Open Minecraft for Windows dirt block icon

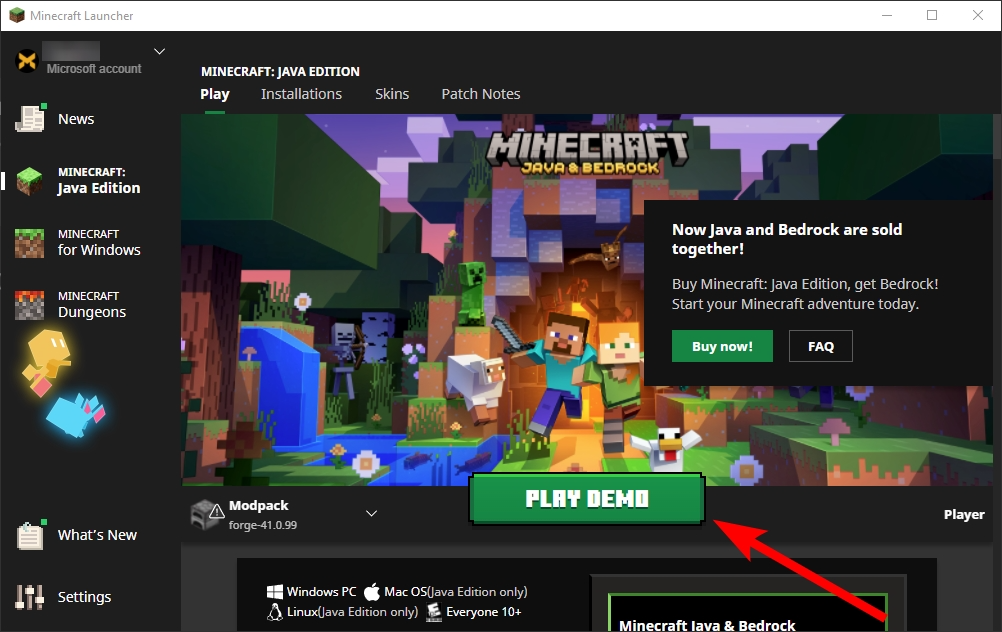click(29, 243)
